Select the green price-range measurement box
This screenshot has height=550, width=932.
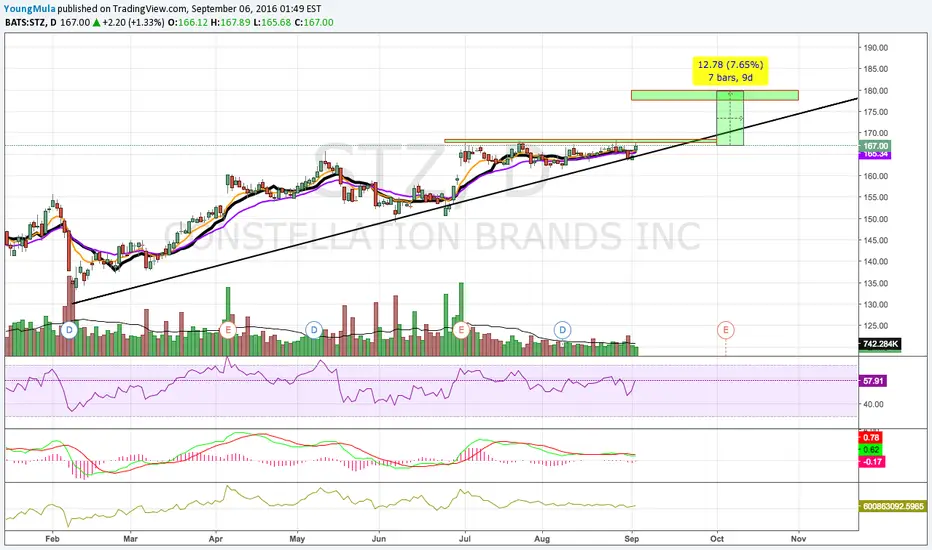pos(730,118)
